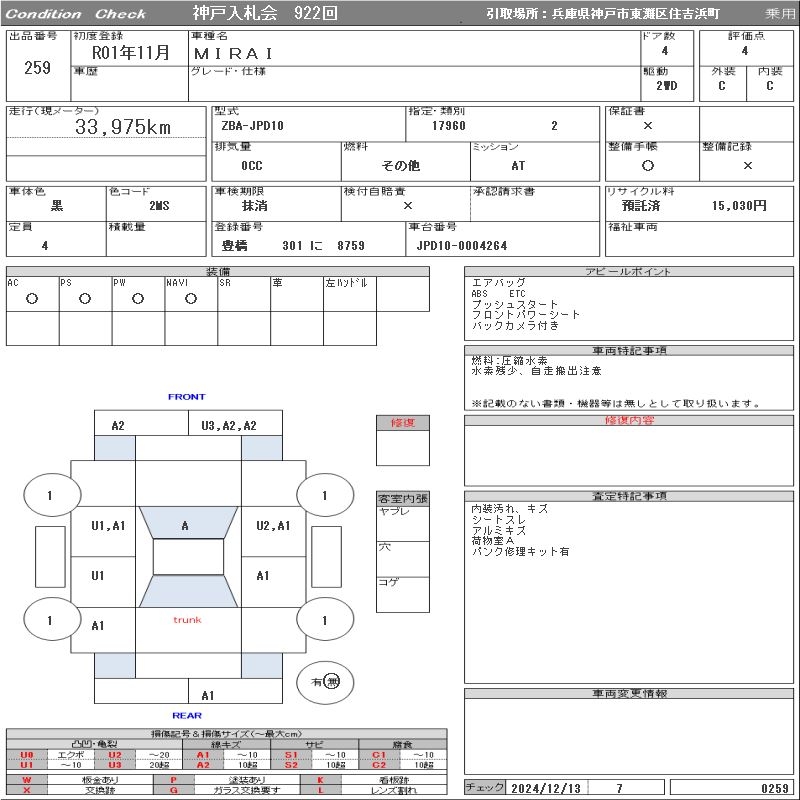Select the displacement value 0CC
The image size is (800, 800).
252,165
